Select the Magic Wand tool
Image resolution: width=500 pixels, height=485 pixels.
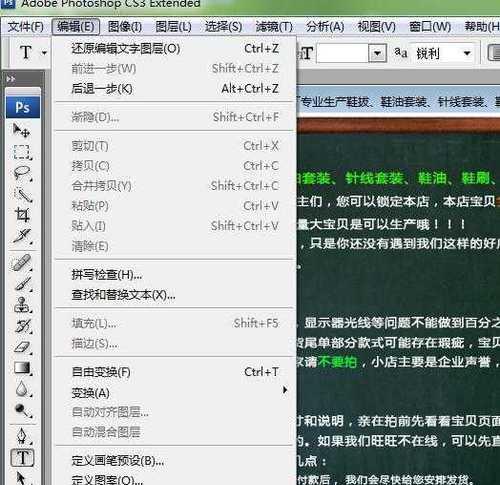pyautogui.click(x=22, y=195)
